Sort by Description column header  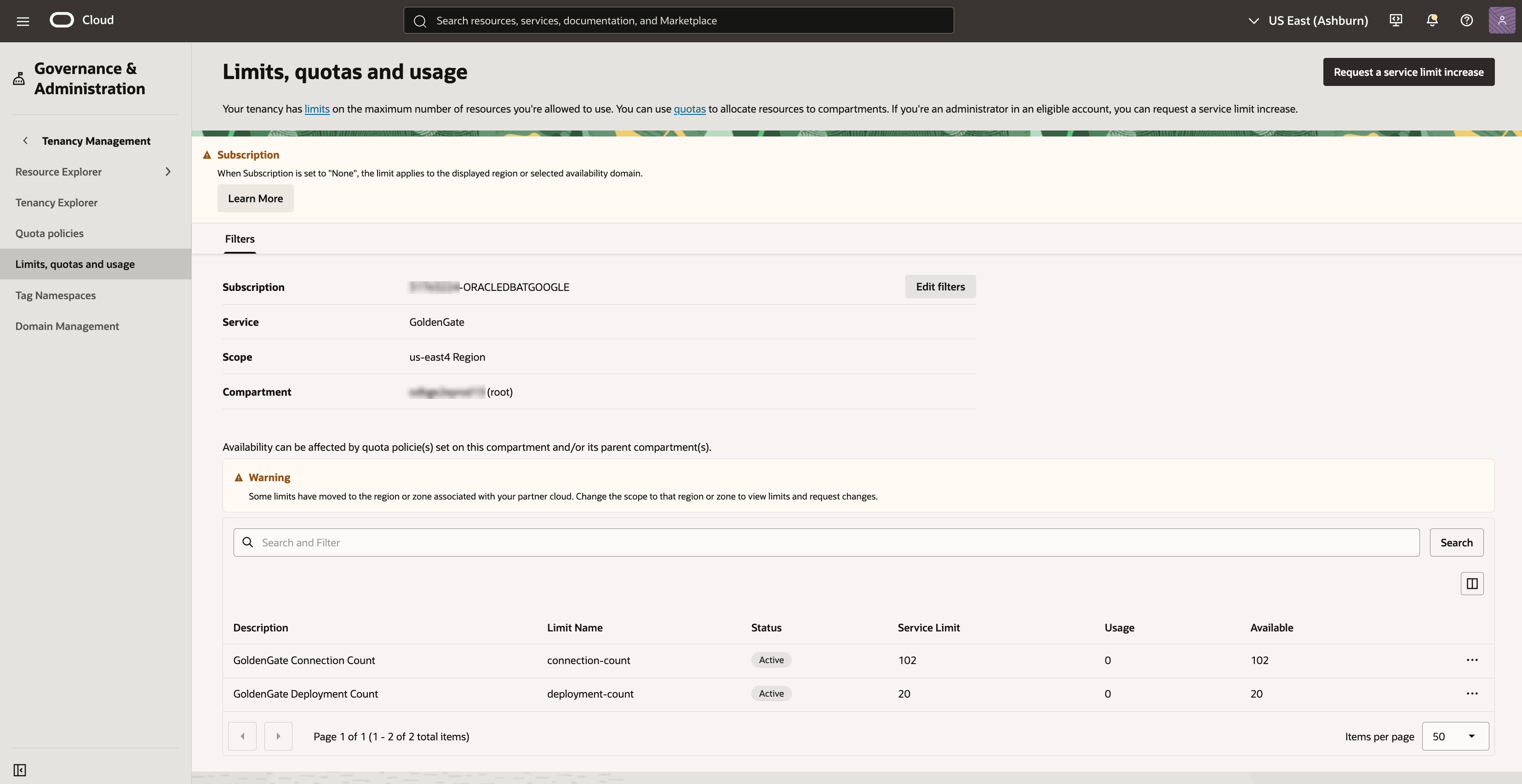pyautogui.click(x=261, y=628)
